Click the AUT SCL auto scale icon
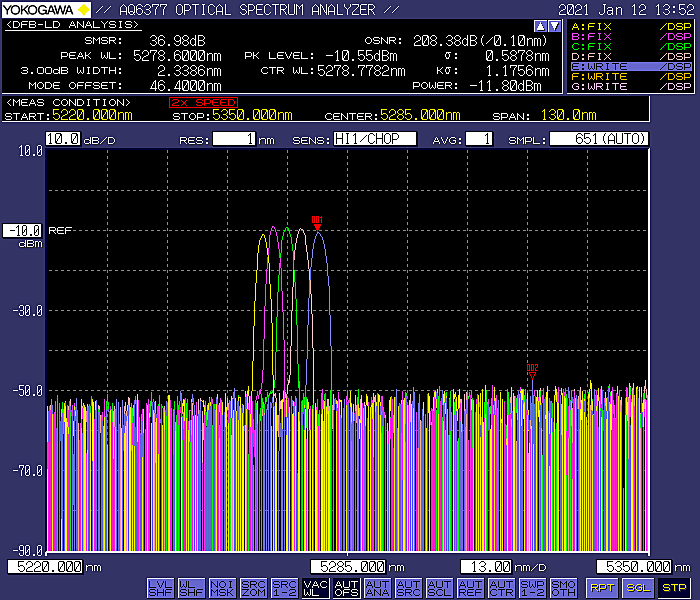The width and height of the screenshot is (700, 600). (439, 587)
